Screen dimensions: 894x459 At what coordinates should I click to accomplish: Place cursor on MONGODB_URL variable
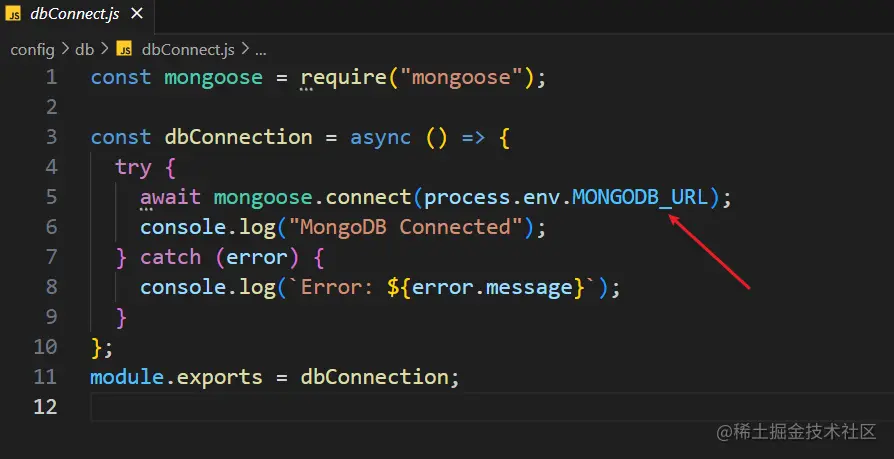point(640,197)
